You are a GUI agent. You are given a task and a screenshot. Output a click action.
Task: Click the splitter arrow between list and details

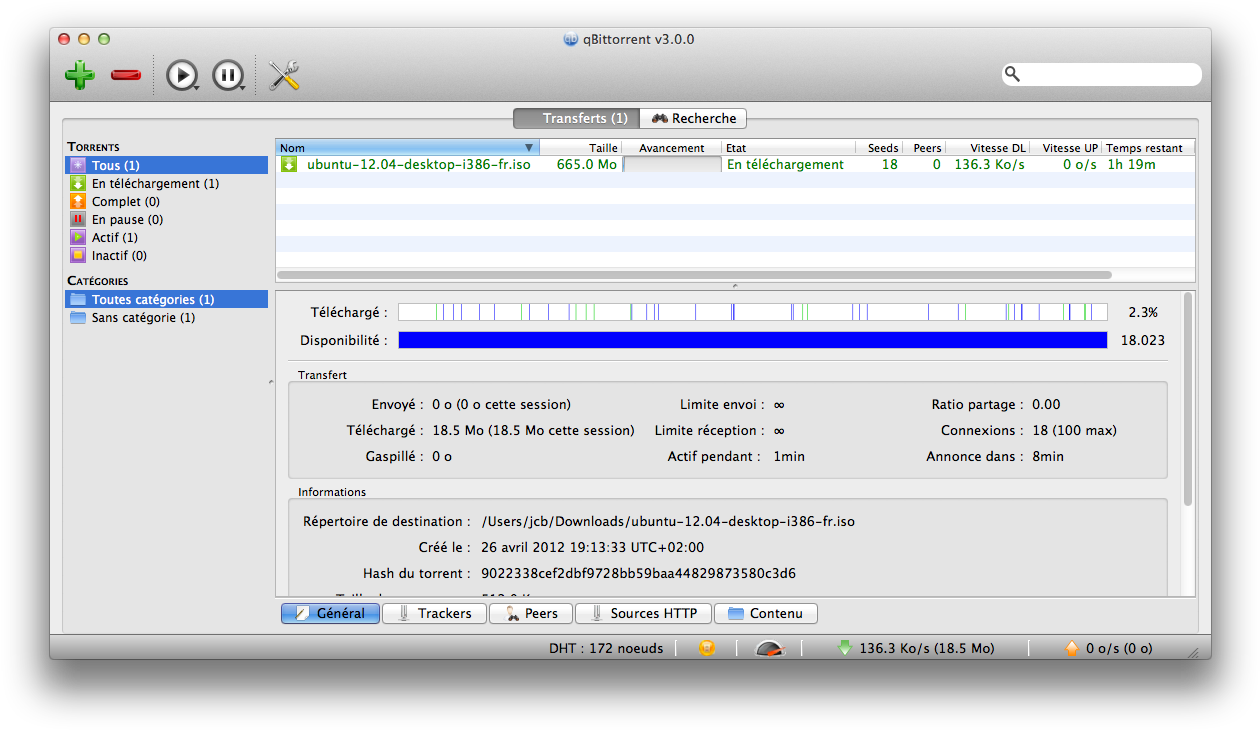click(735, 285)
